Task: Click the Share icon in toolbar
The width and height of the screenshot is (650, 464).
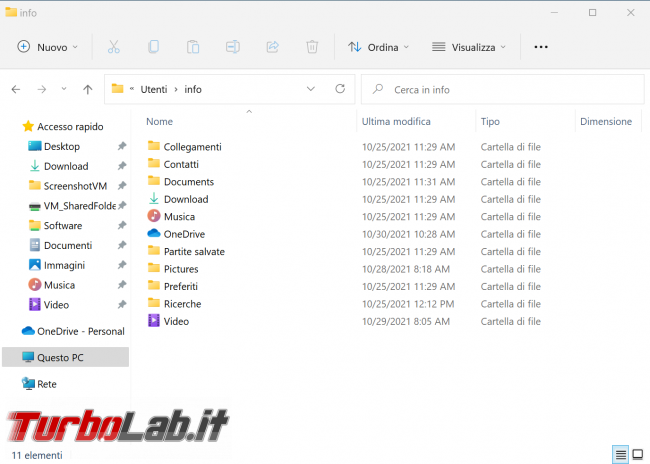Action: click(272, 47)
